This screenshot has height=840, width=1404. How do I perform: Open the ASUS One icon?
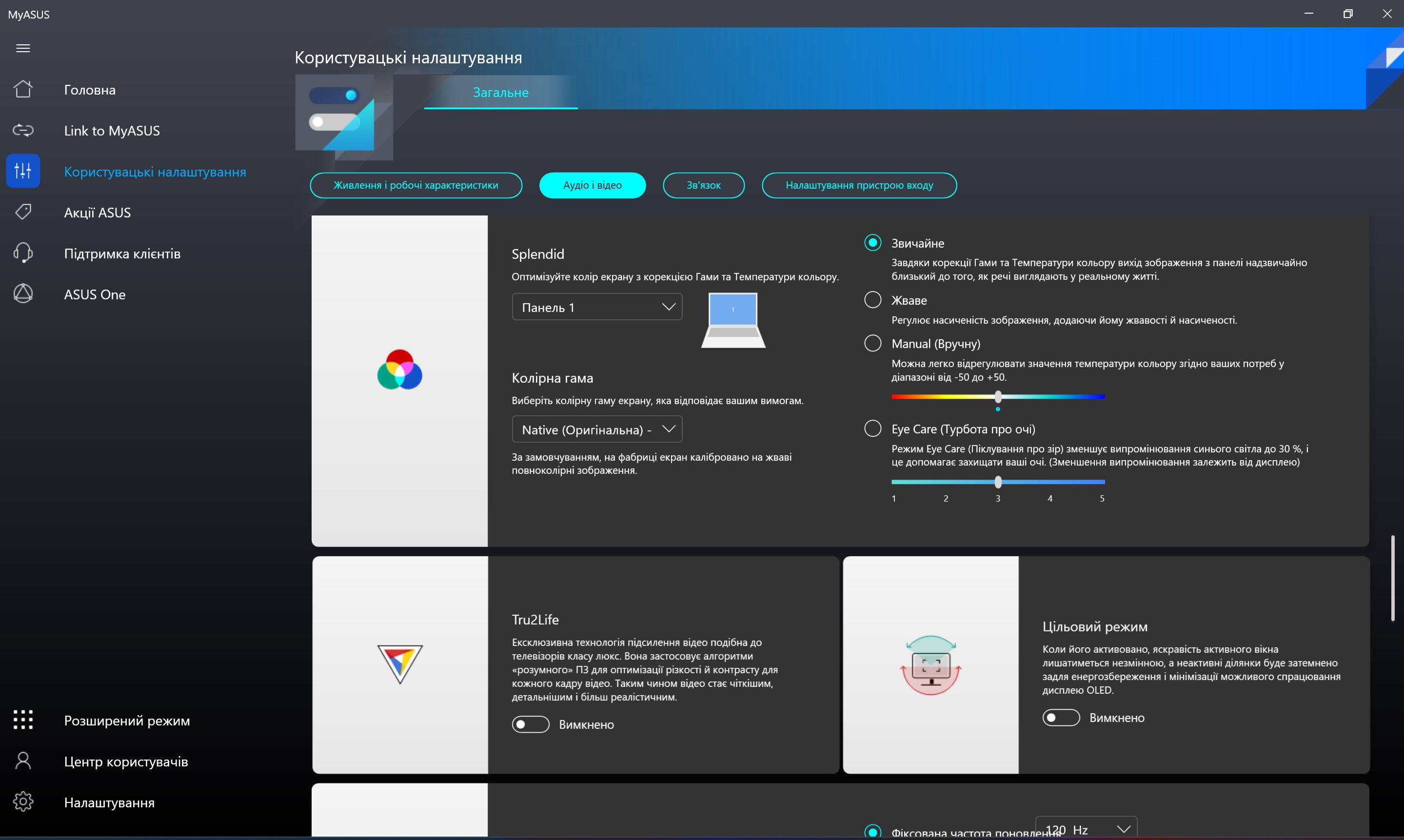point(23,294)
